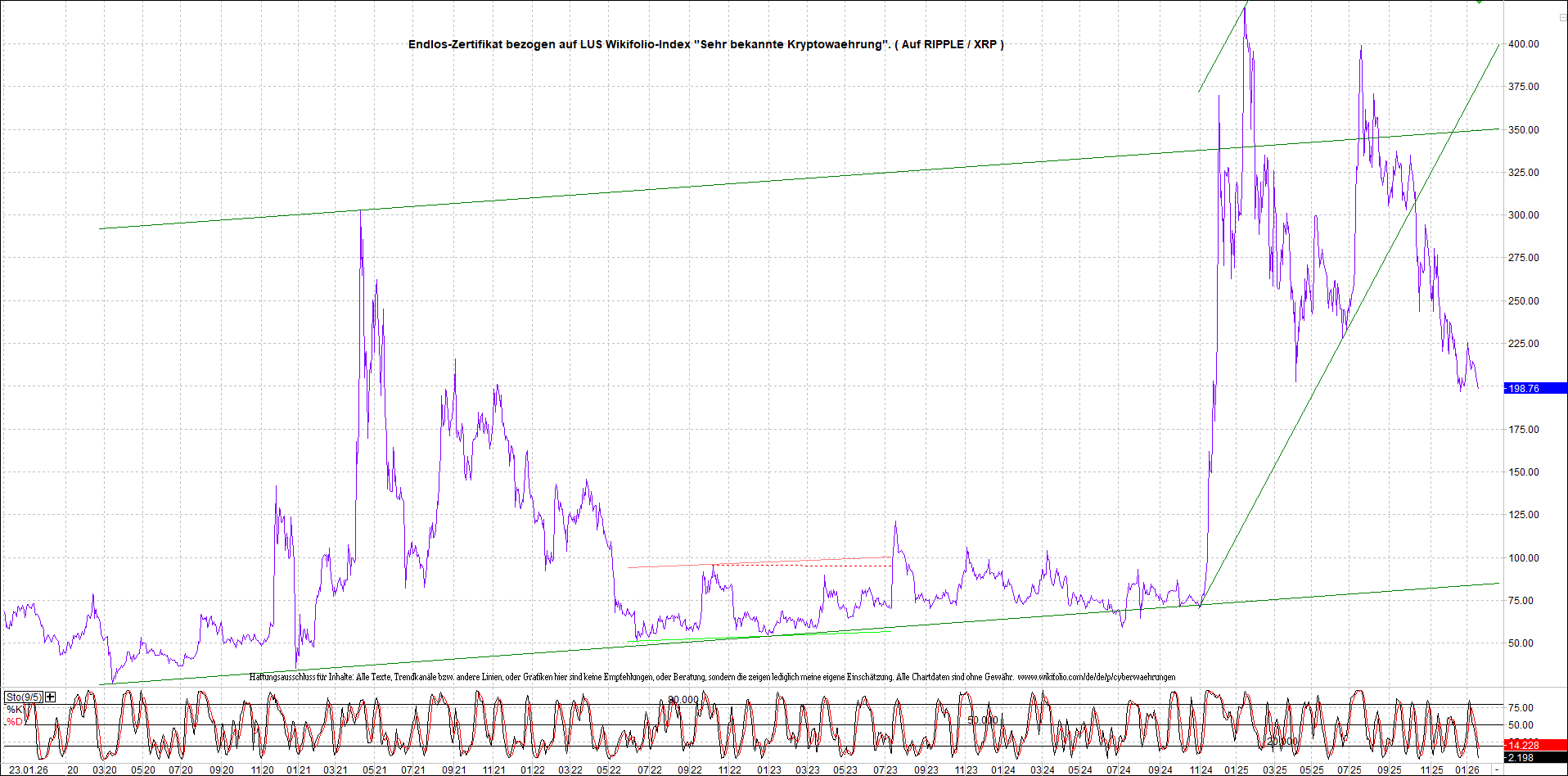This screenshot has width=1568, height=776.
Task: Click the plus icon beside Sto(9/5)
Action: [51, 697]
